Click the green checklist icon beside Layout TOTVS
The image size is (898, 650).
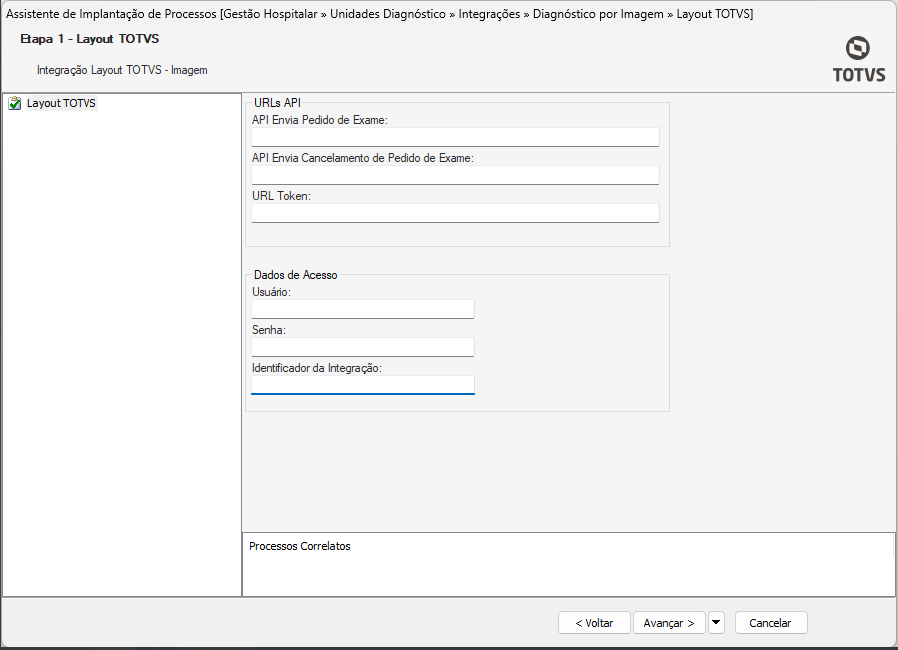coord(14,103)
